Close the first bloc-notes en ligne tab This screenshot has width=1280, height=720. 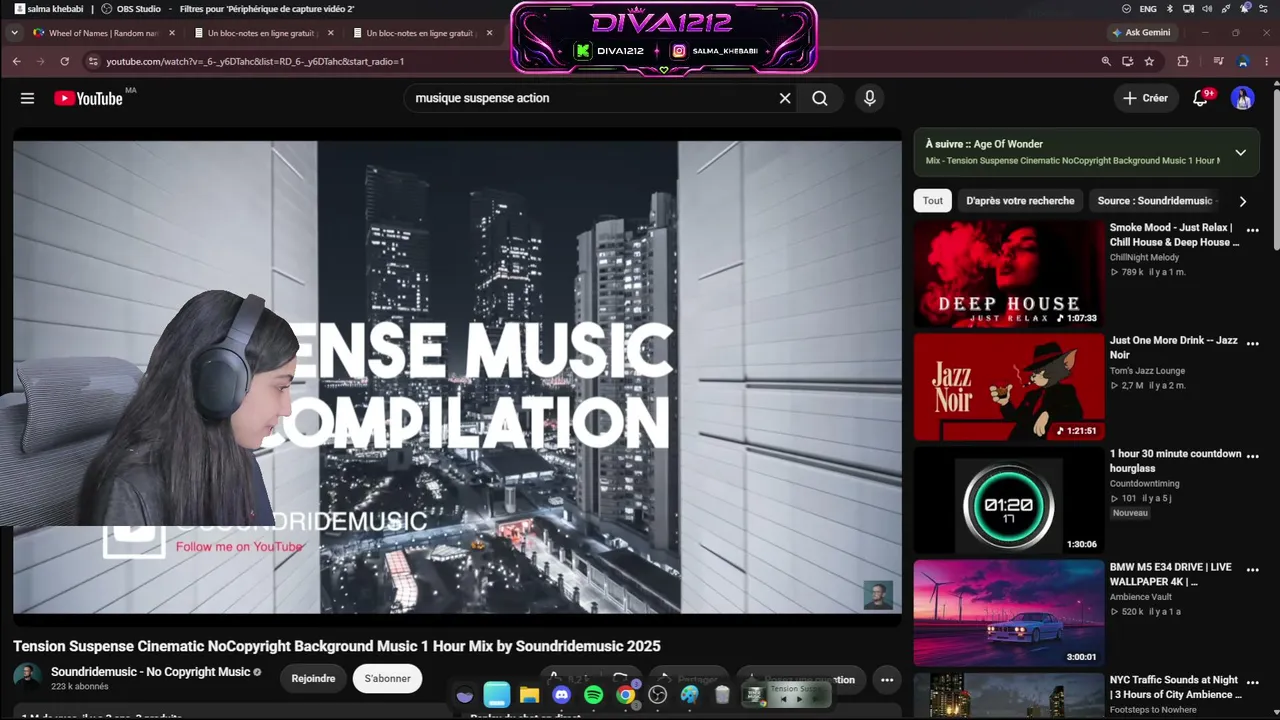[x=331, y=33]
